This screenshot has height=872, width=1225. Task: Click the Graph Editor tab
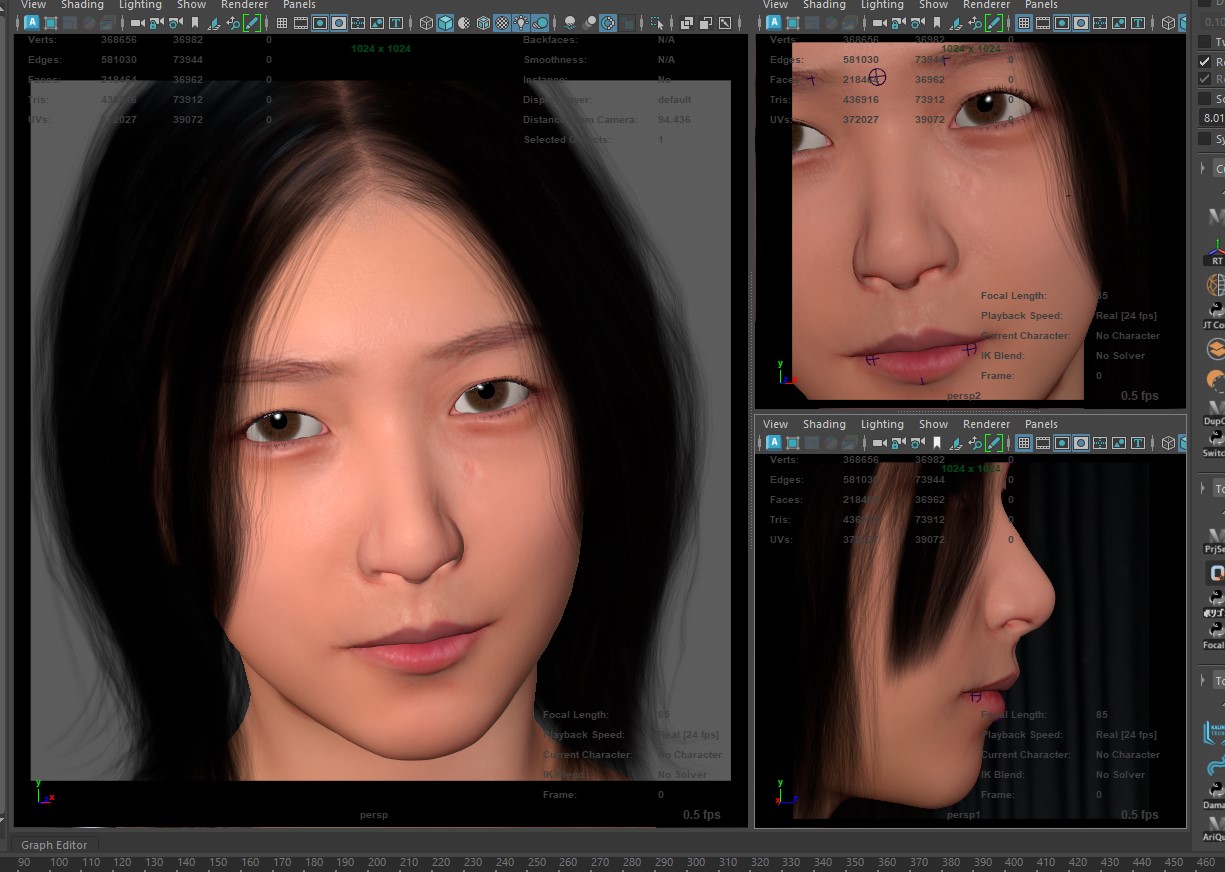pos(54,845)
